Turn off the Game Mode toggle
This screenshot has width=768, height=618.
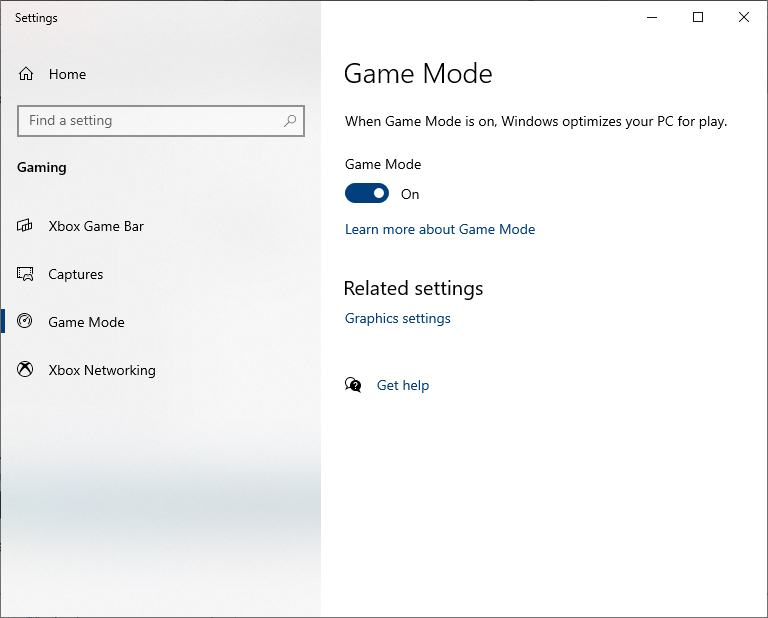(367, 193)
